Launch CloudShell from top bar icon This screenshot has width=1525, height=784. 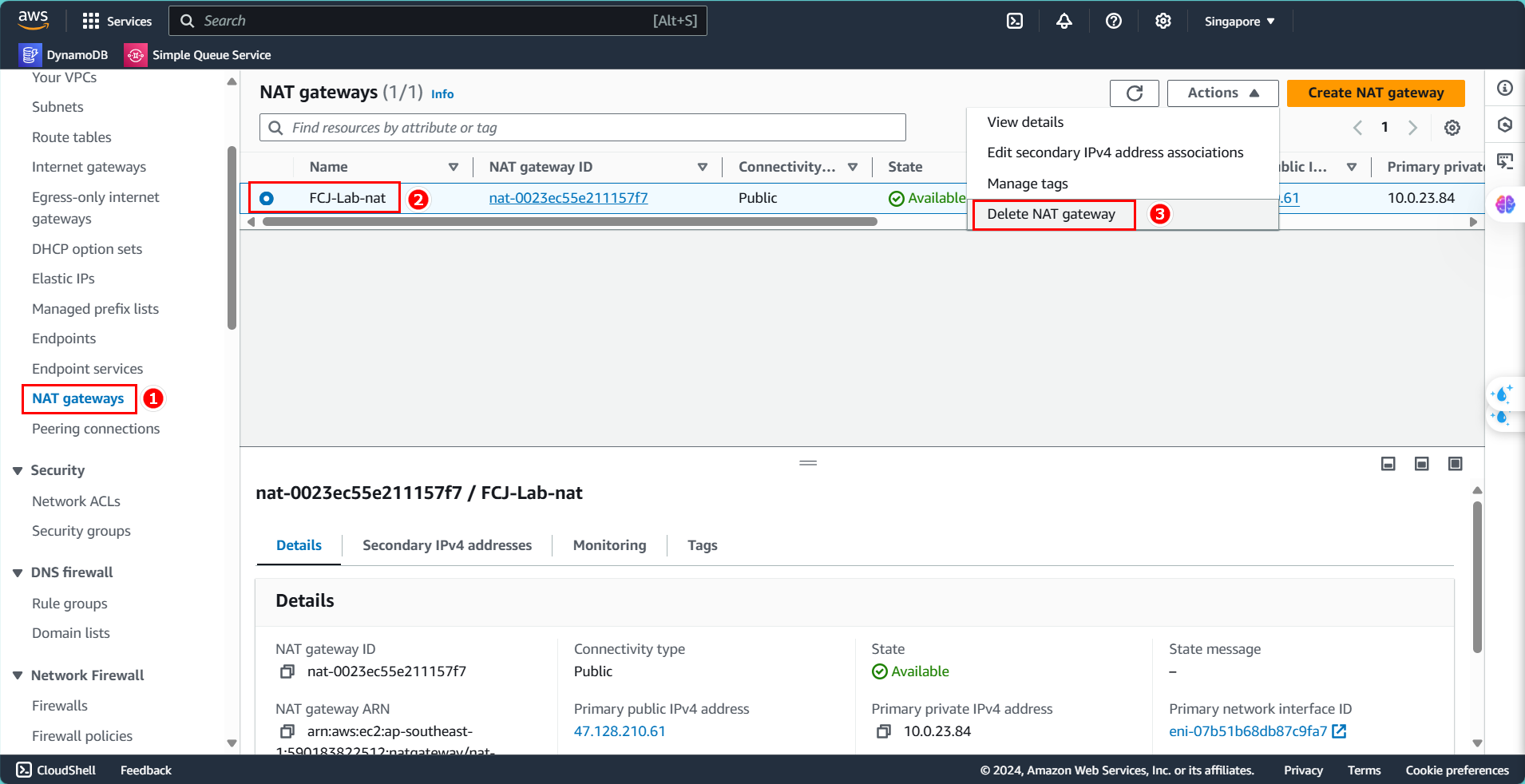(x=1014, y=21)
